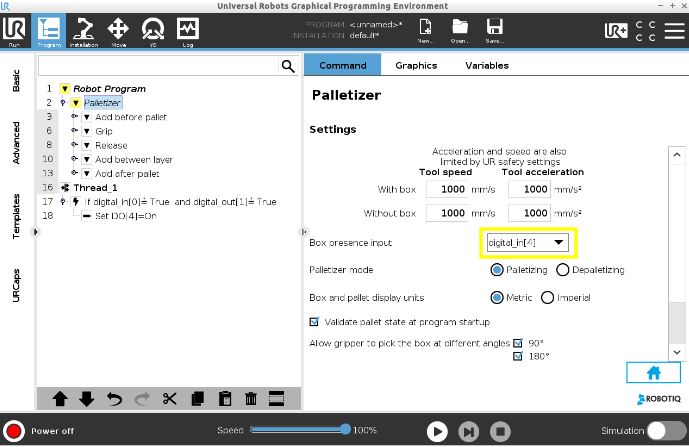This screenshot has height=447, width=689.
Task: Open the Box presence input dropdown
Action: [x=527, y=243]
